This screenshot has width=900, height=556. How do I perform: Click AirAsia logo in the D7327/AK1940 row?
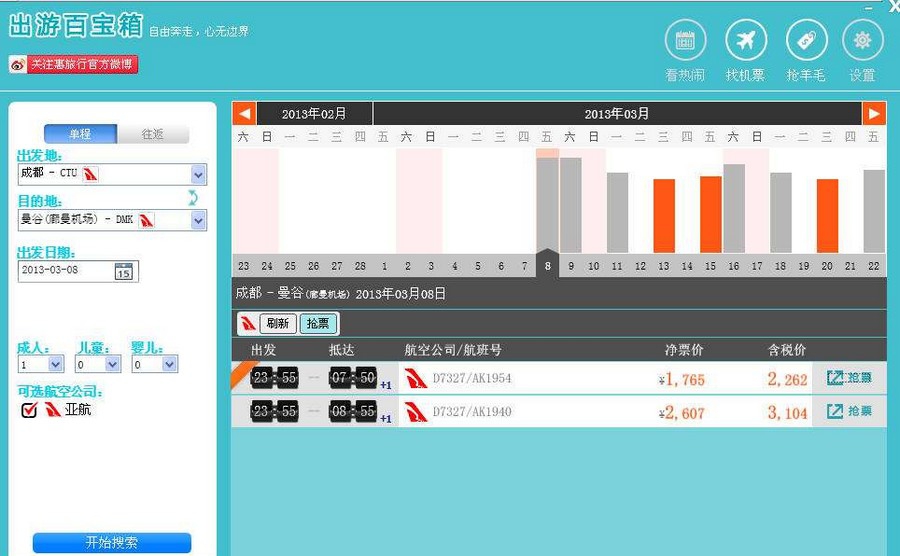click(416, 412)
